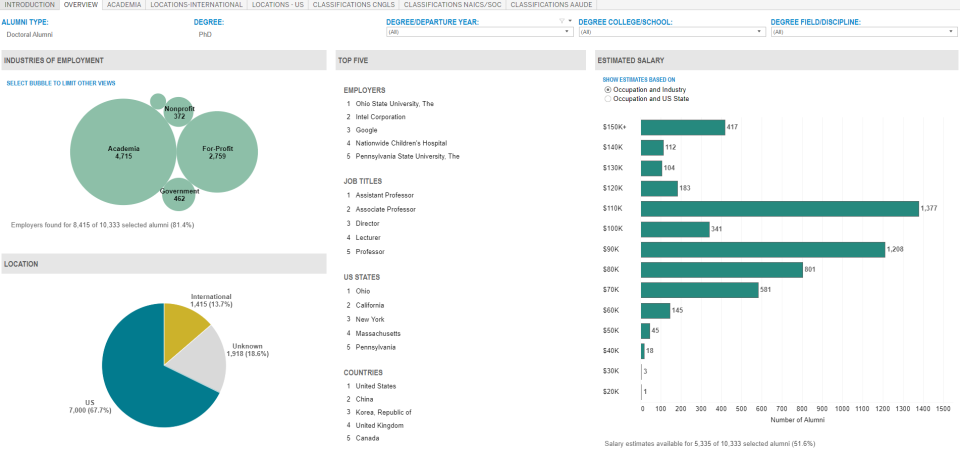Click the $150K+ salary bar
The width and height of the screenshot is (960, 450).
[683, 127]
